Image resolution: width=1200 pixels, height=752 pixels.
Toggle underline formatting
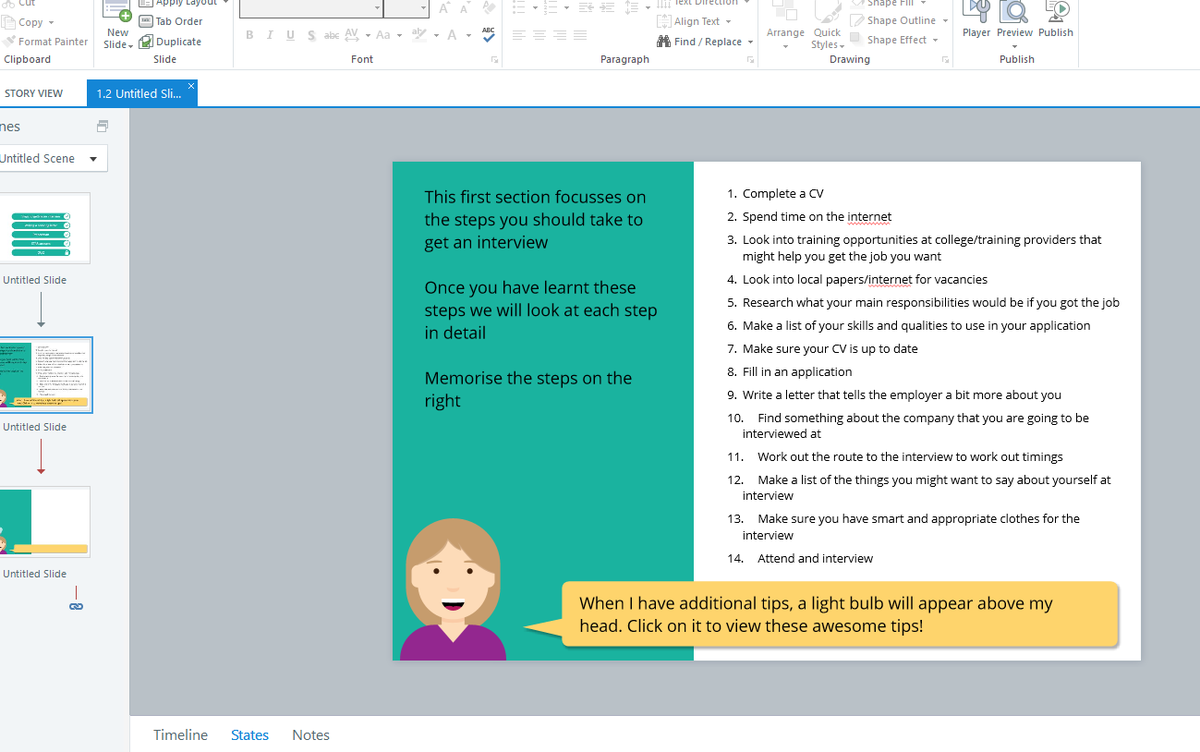290,35
